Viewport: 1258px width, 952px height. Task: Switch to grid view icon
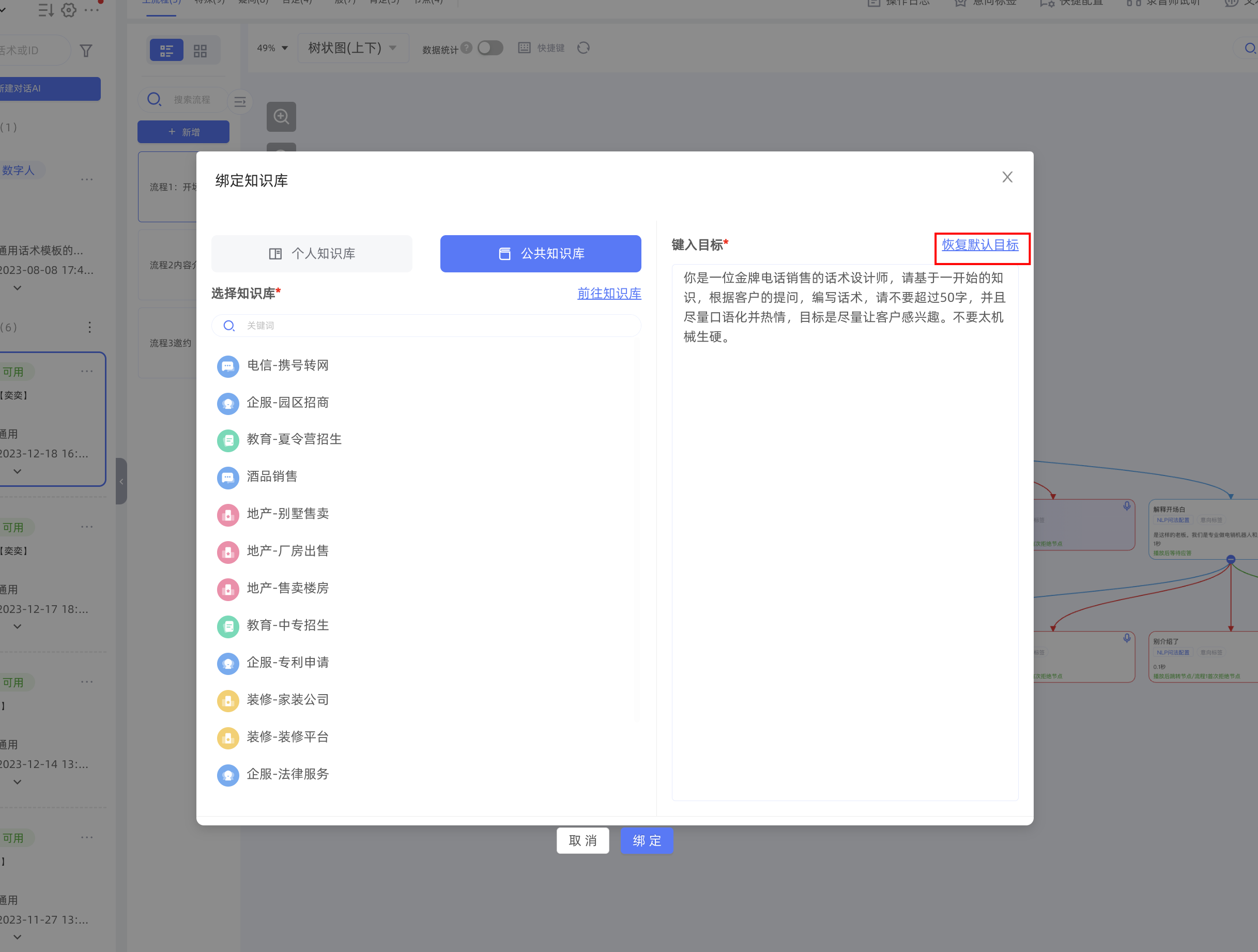pos(200,51)
